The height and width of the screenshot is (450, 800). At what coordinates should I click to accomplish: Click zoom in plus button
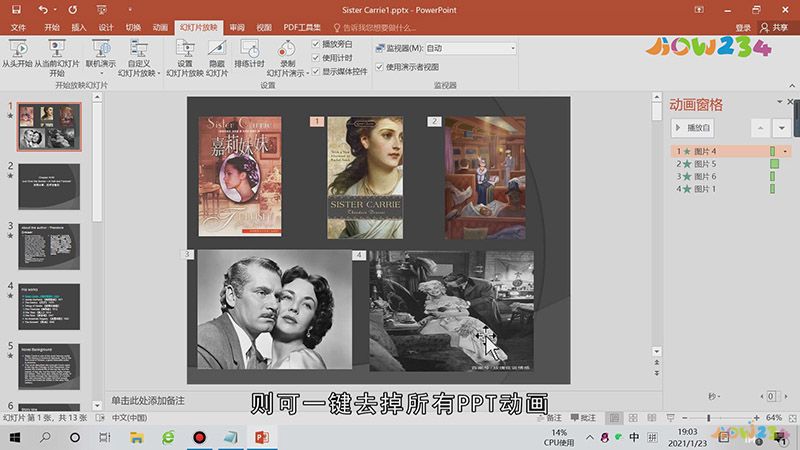click(x=756, y=418)
